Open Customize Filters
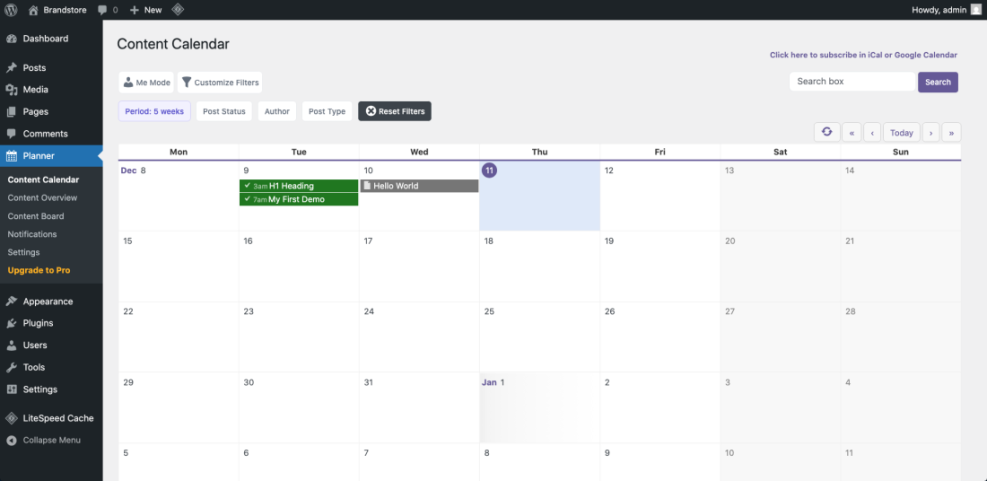The height and width of the screenshot is (481, 987). [220, 82]
